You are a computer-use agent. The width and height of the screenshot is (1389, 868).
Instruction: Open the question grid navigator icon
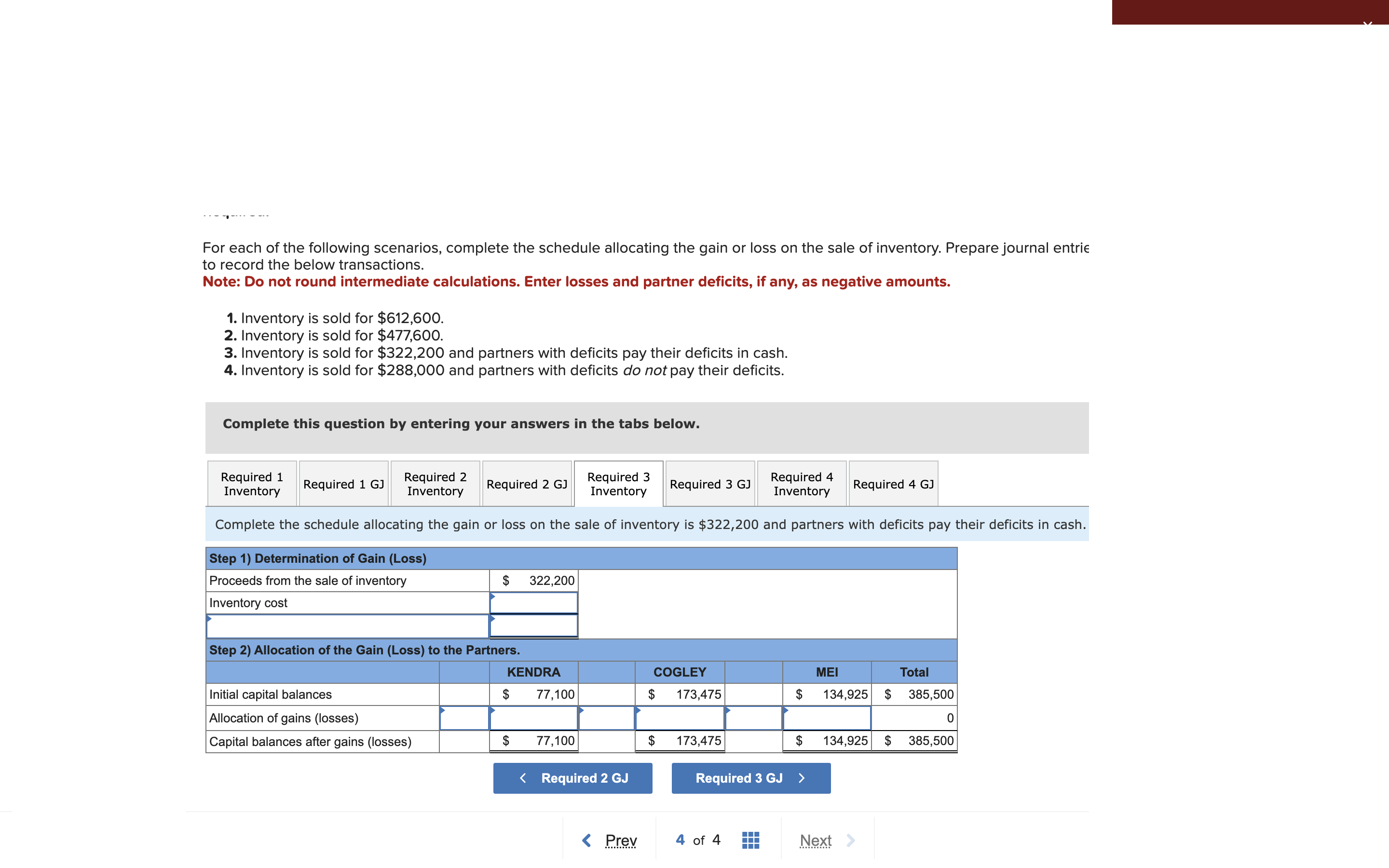pyautogui.click(x=750, y=840)
